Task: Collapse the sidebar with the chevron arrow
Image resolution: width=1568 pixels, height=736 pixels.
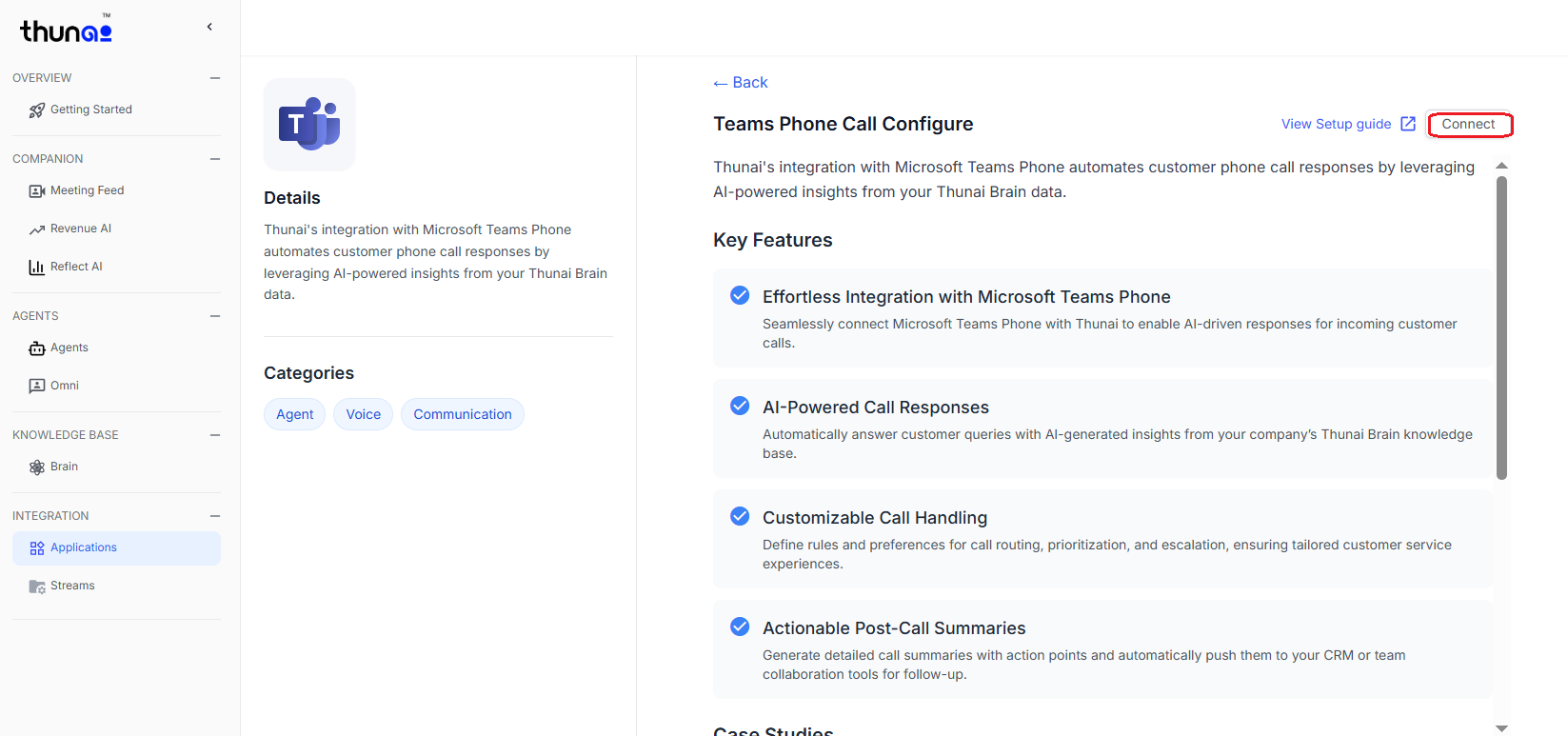Action: coord(209,27)
